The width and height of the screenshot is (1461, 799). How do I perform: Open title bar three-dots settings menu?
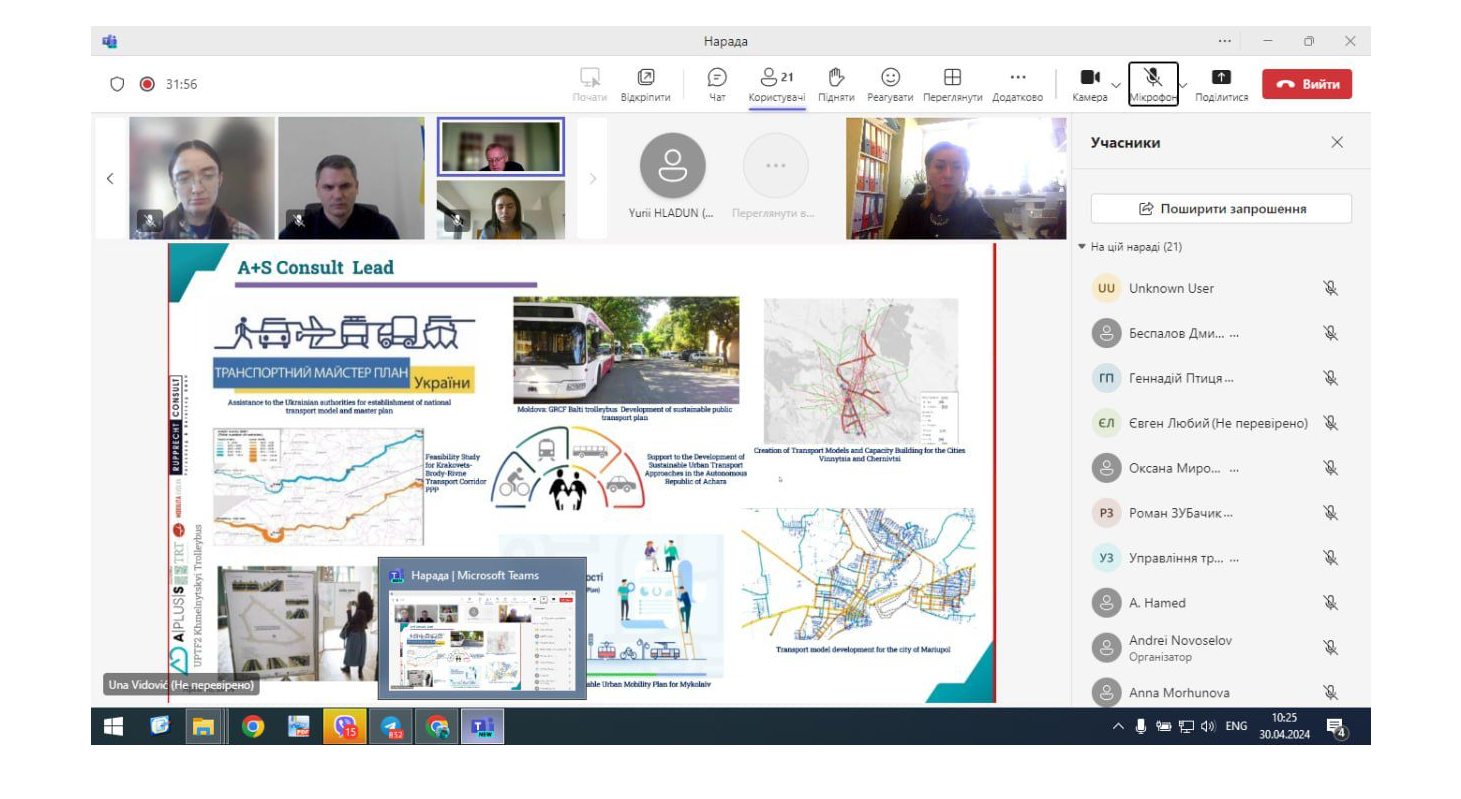(1225, 41)
